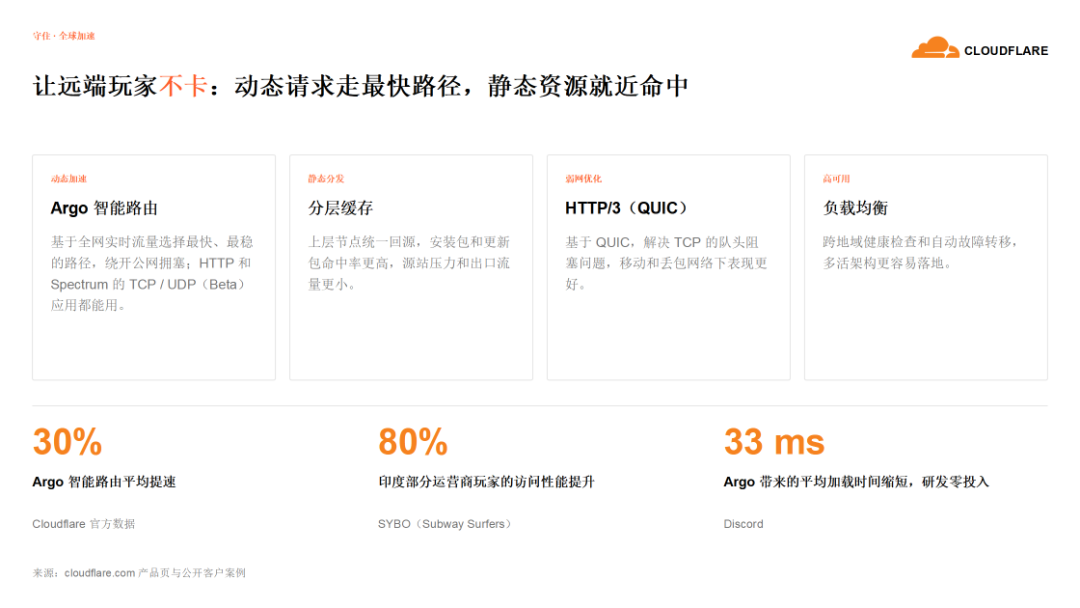This screenshot has width=1080, height=608.
Task: Click the source label "SYBO（Subway Surfers）"
Action: pos(444,524)
